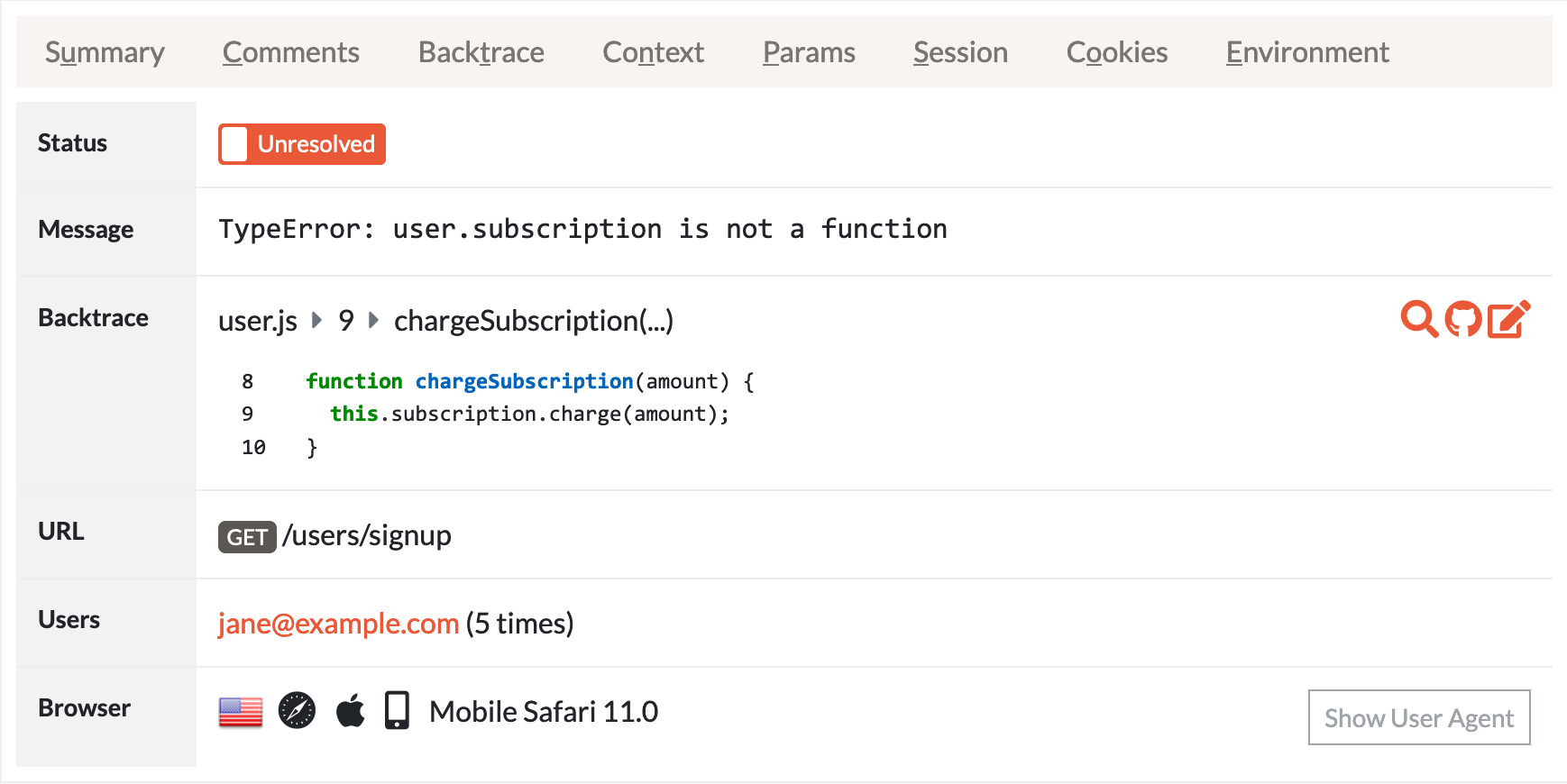This screenshot has height=784, width=1567.
Task: Click chargeSubscription(...) in the backtrace line
Action: click(534, 321)
